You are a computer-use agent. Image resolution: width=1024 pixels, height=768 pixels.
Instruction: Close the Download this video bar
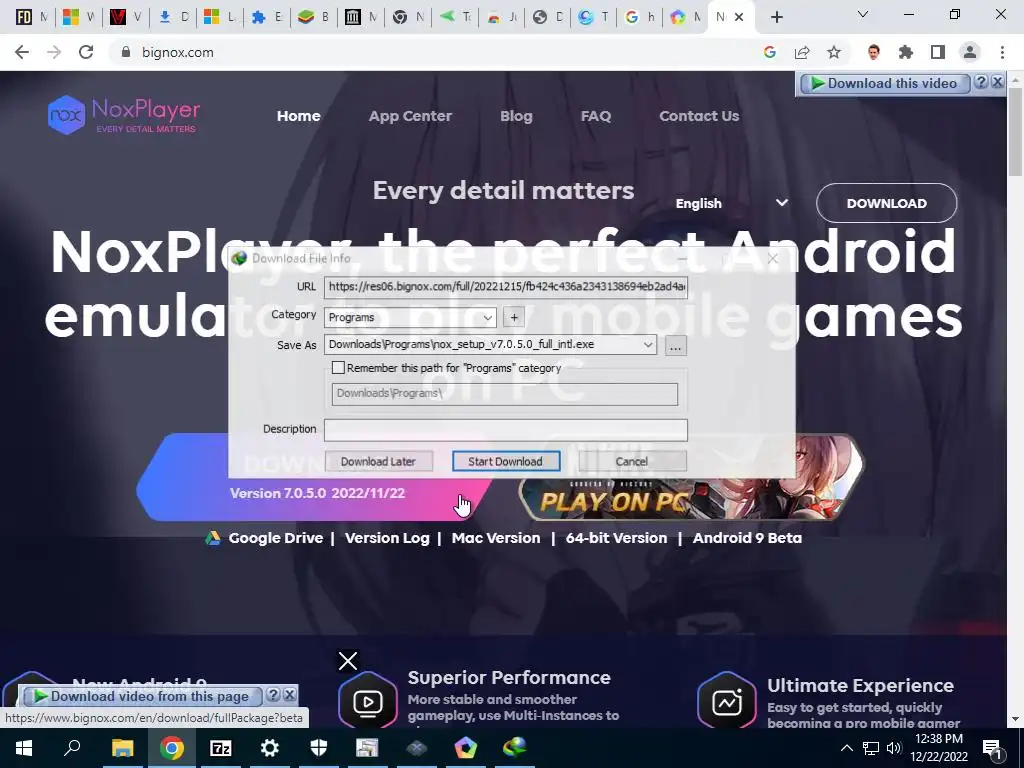[997, 82]
